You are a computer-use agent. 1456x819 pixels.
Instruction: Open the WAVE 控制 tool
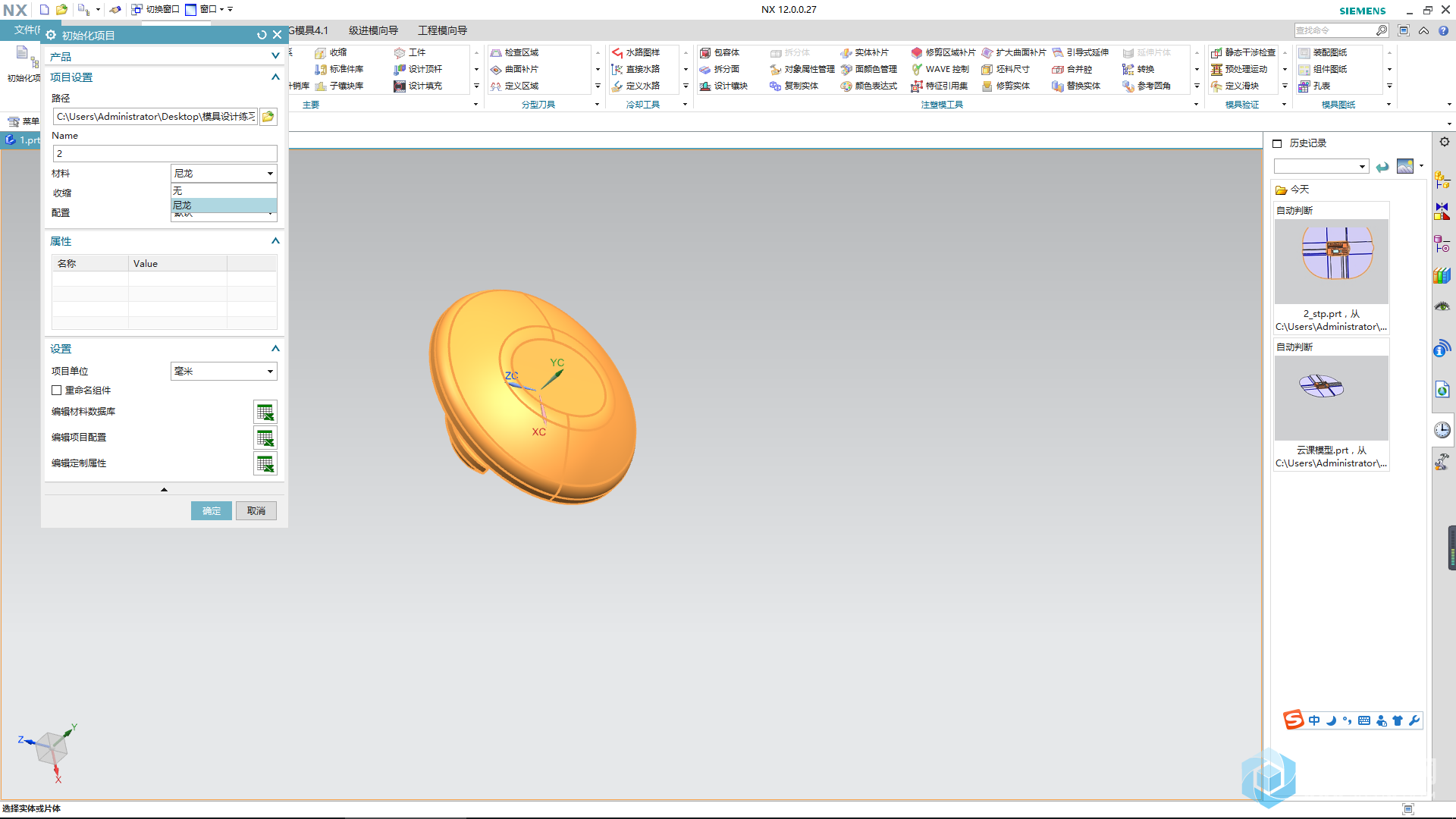point(940,69)
